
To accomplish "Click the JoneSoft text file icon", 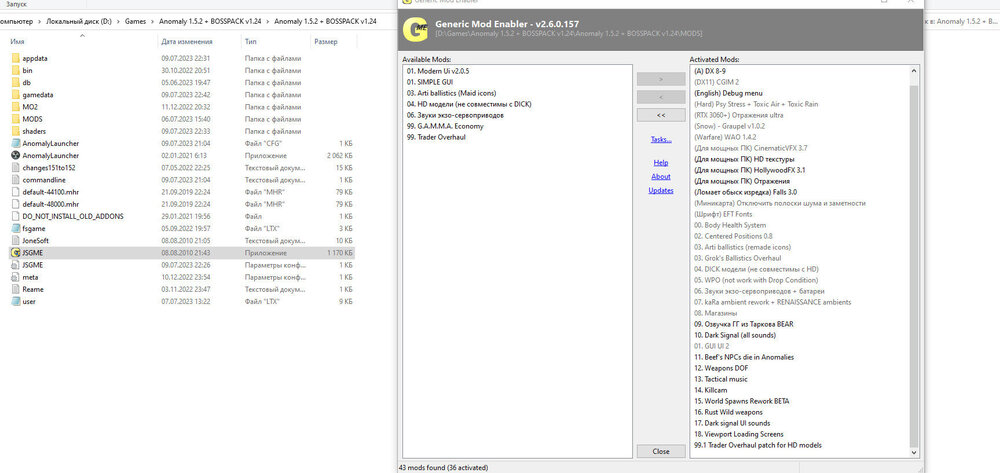I will (x=16, y=240).
